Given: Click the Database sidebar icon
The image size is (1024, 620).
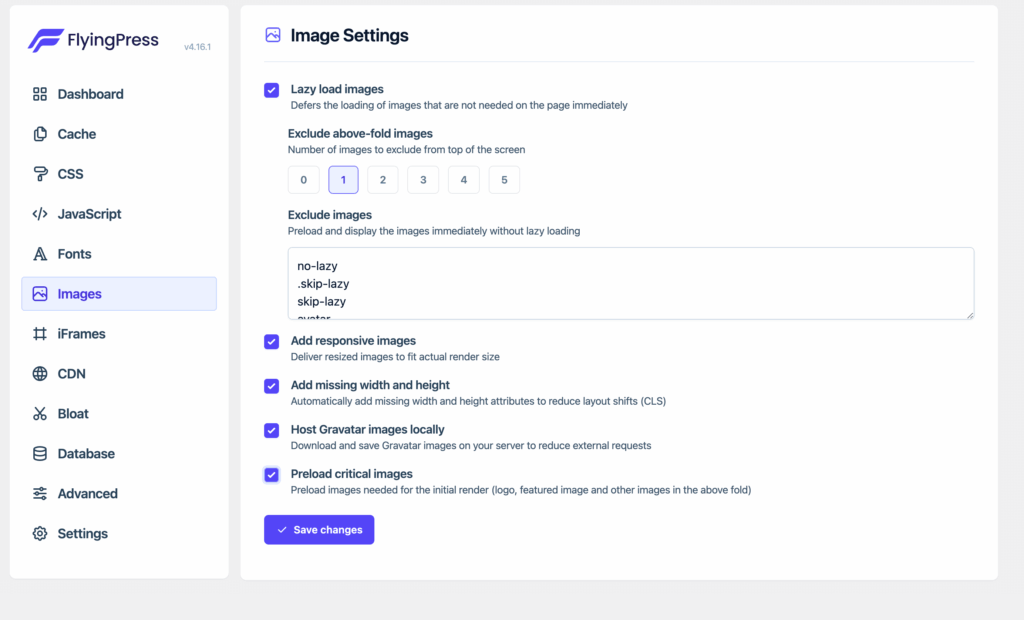Looking at the screenshot, I should click(38, 453).
